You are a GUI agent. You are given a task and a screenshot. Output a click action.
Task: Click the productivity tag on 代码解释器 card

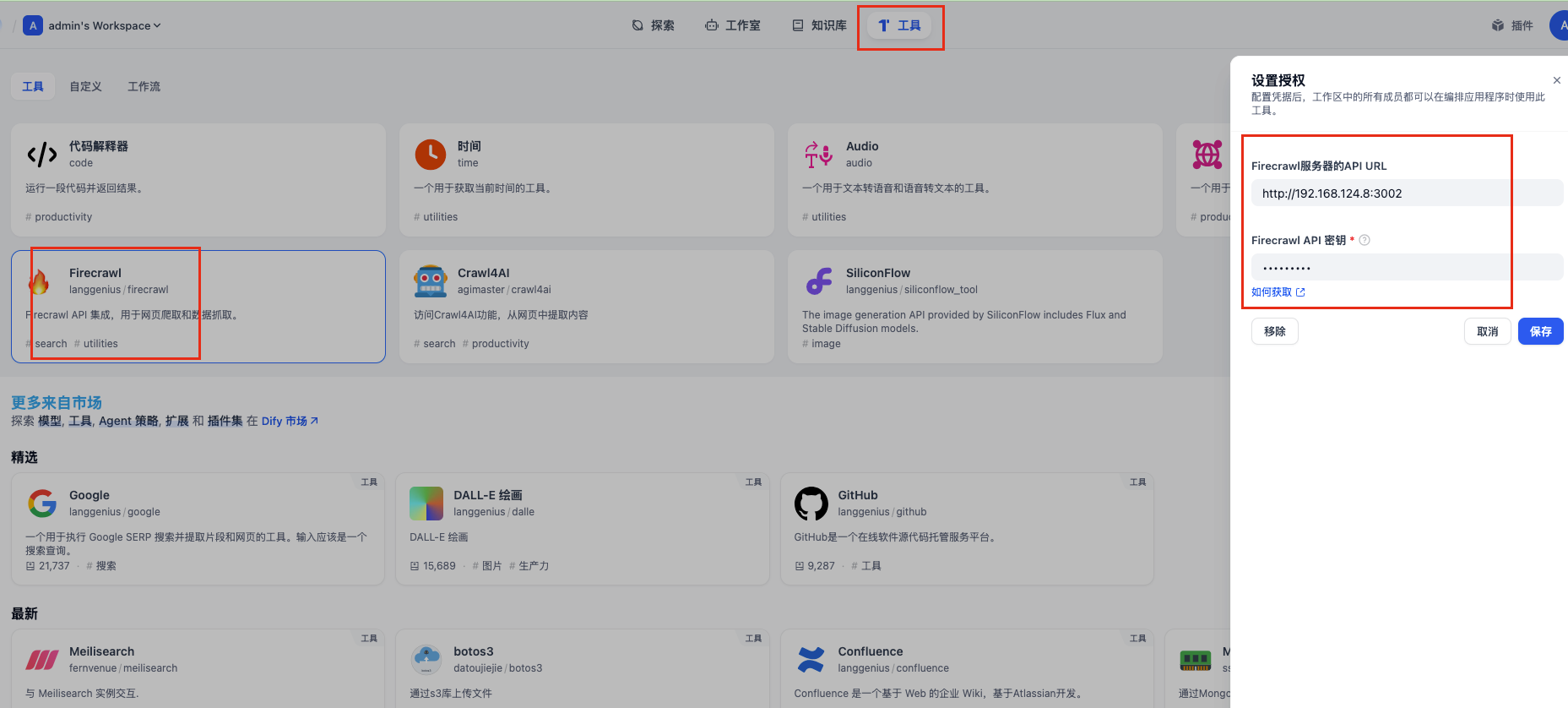[59, 217]
